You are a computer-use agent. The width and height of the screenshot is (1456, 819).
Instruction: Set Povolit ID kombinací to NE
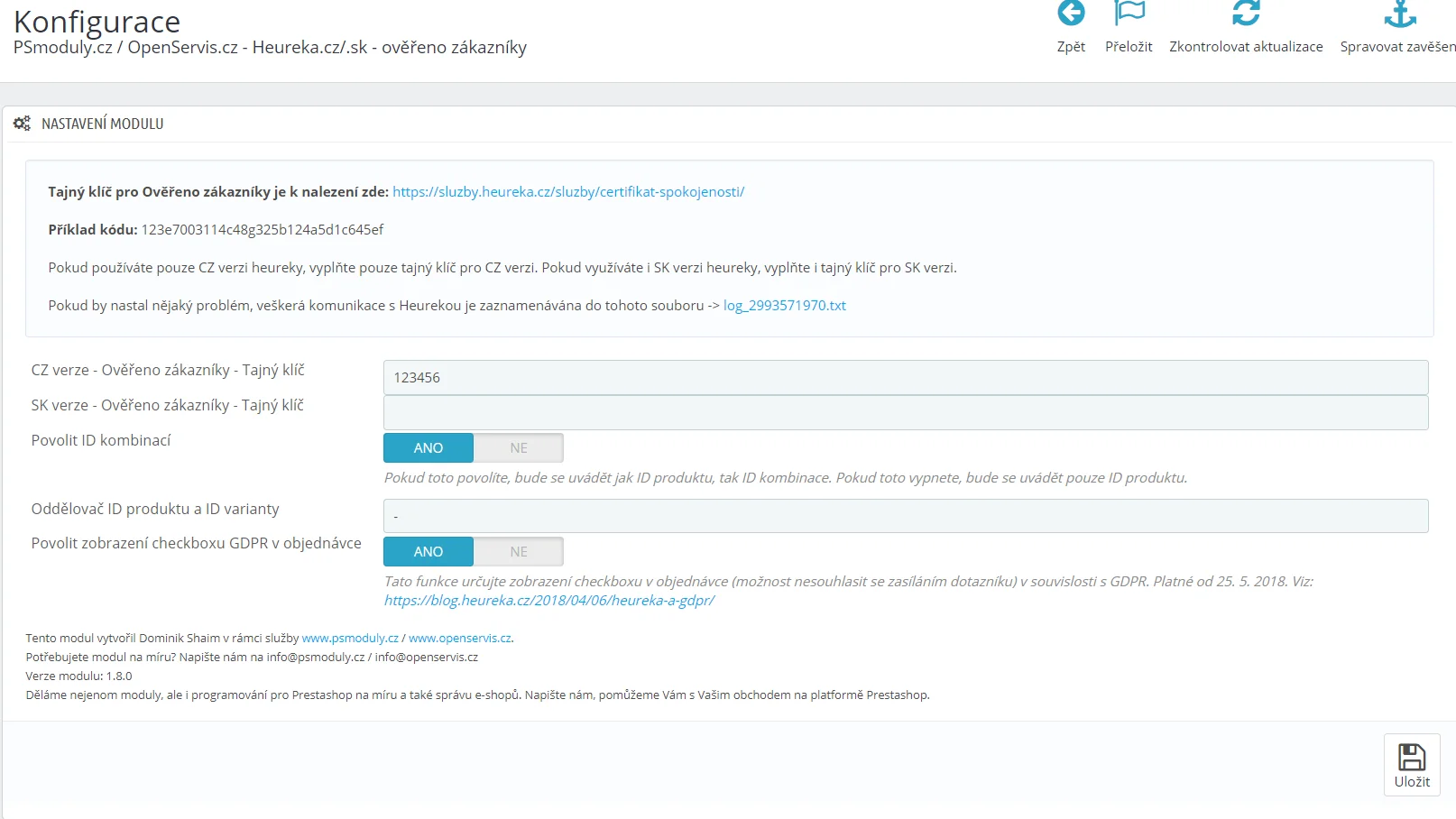point(519,448)
